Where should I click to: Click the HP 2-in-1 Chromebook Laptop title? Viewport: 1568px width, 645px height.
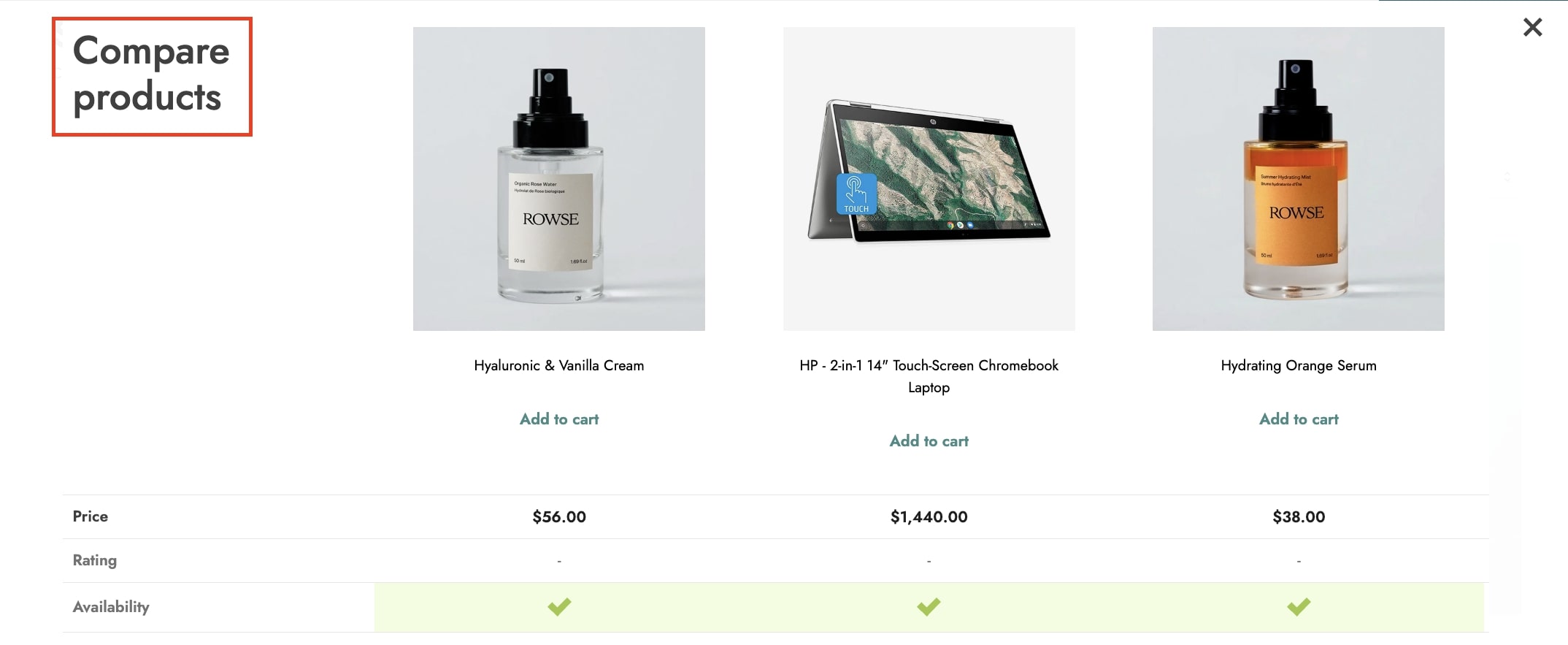click(x=929, y=376)
